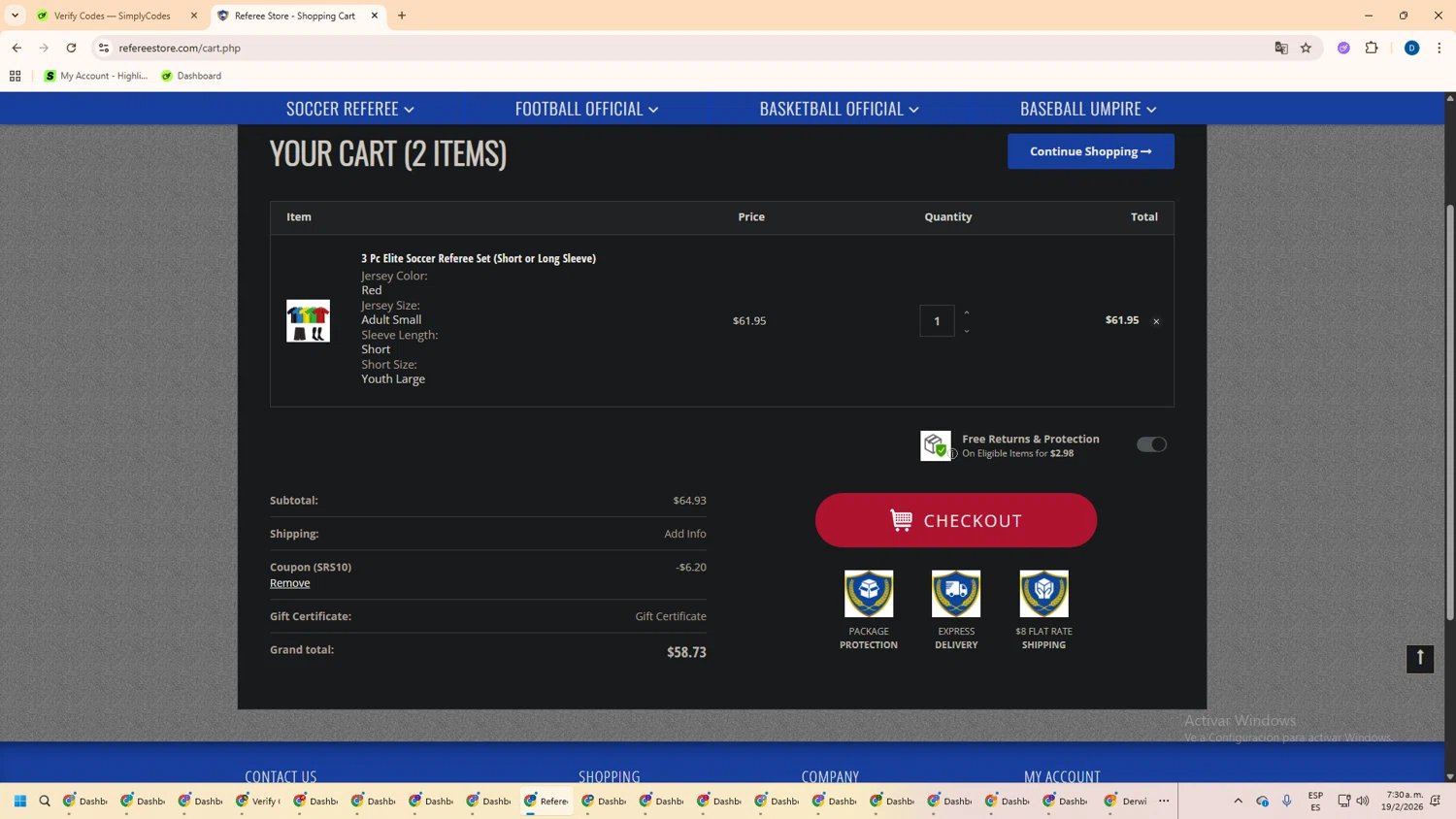Click the taskbar volume icon

click(1363, 801)
